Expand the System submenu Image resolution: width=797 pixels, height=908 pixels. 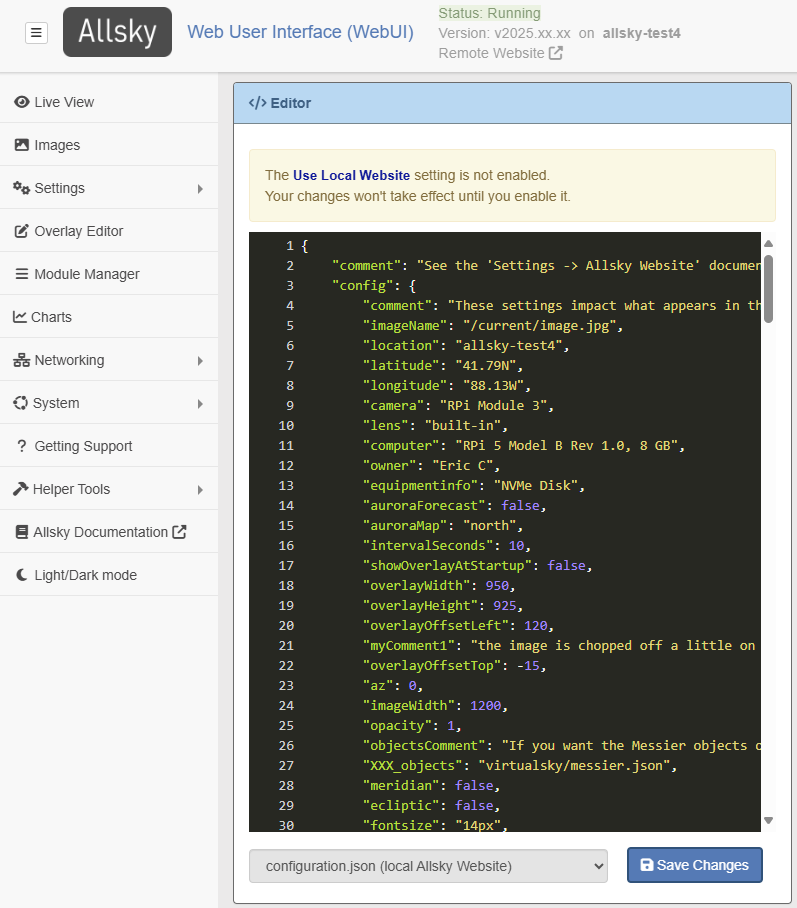pyautogui.click(x=200, y=403)
